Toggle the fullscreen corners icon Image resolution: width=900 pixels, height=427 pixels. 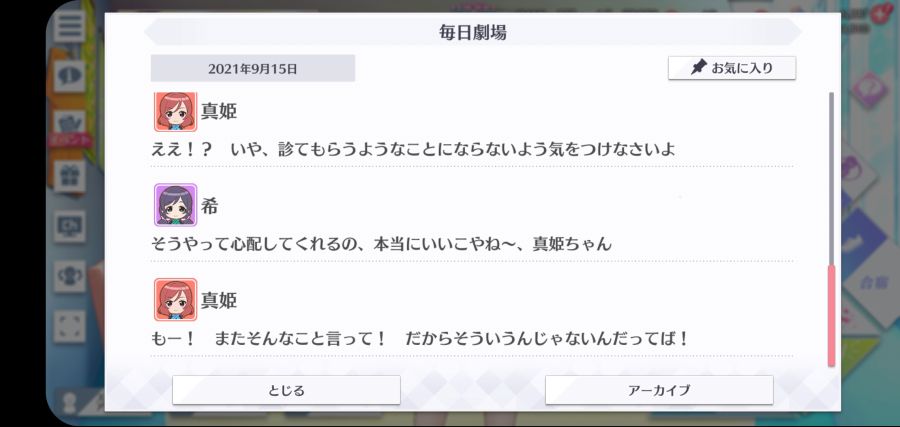click(69, 327)
